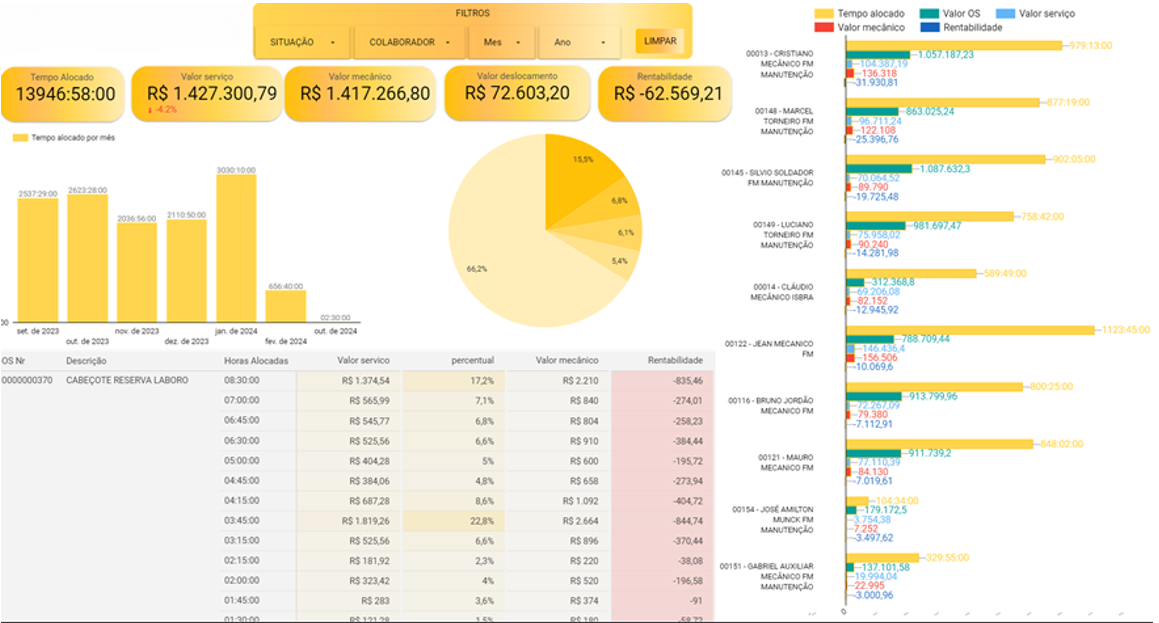Expand the Mes filter dropdown
The height and width of the screenshot is (623, 1159).
(501, 42)
